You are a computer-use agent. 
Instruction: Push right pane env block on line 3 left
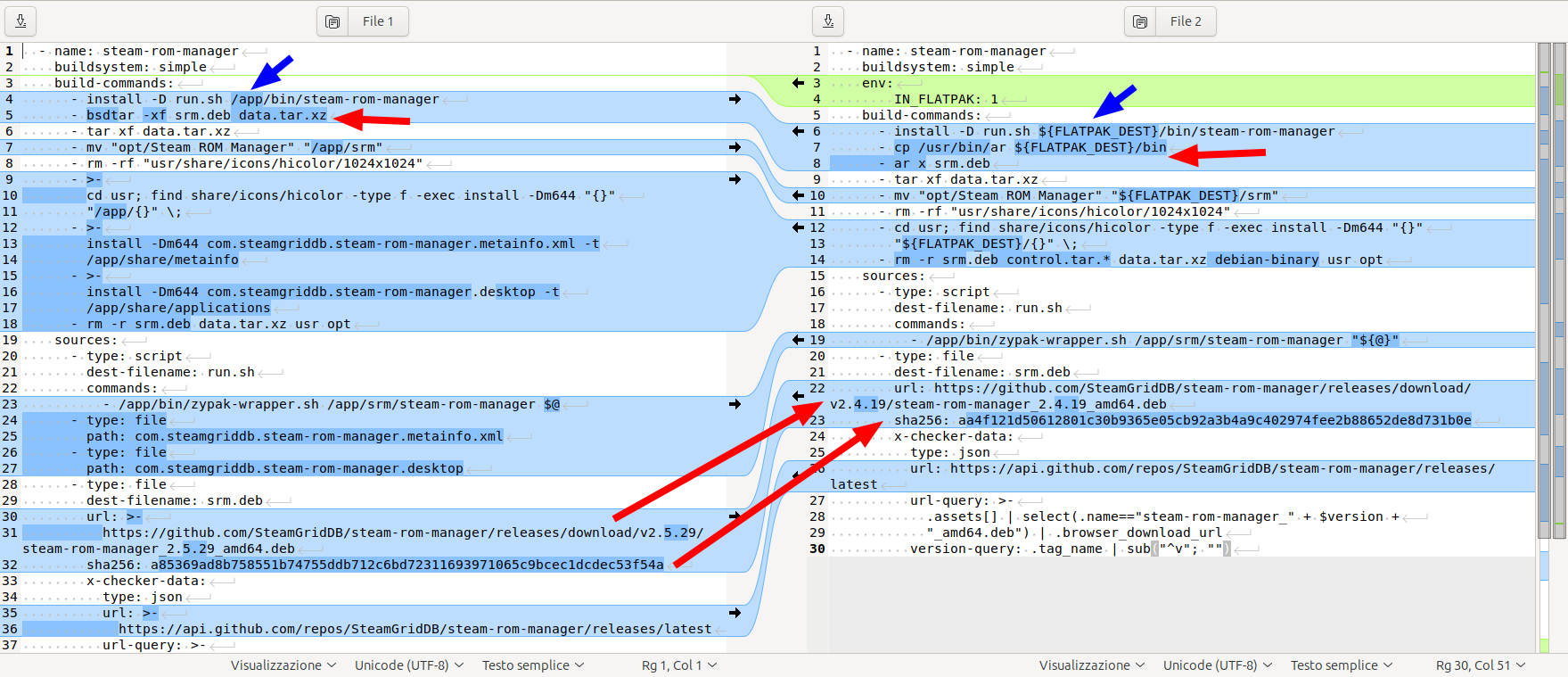[798, 83]
